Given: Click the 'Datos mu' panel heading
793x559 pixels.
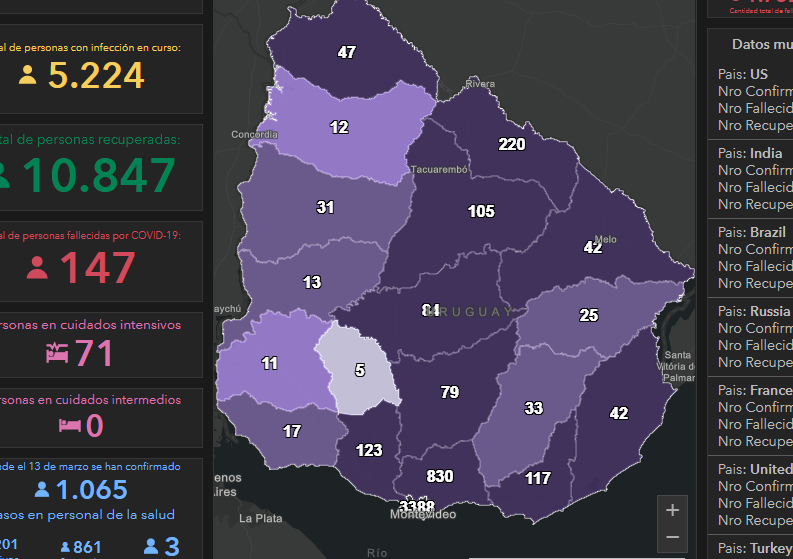Looking at the screenshot, I should [762, 45].
